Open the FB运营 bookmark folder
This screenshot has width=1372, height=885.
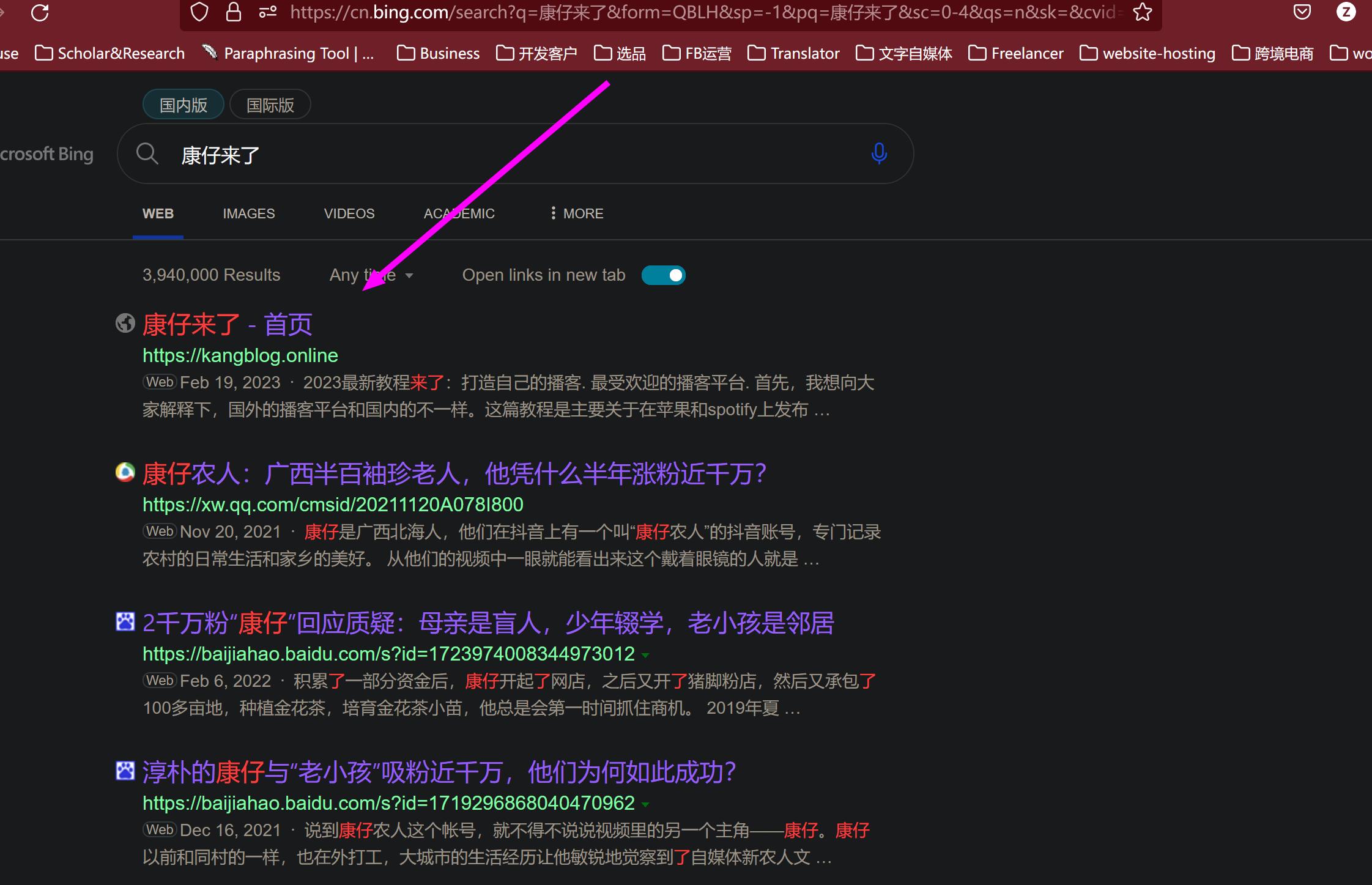tap(697, 54)
